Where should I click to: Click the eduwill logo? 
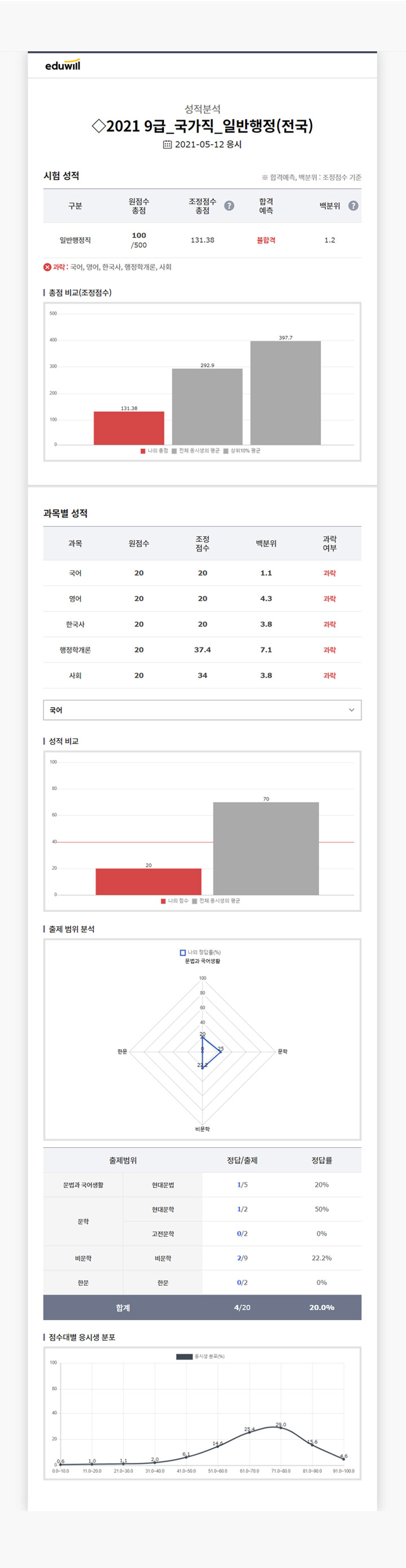pos(63,64)
